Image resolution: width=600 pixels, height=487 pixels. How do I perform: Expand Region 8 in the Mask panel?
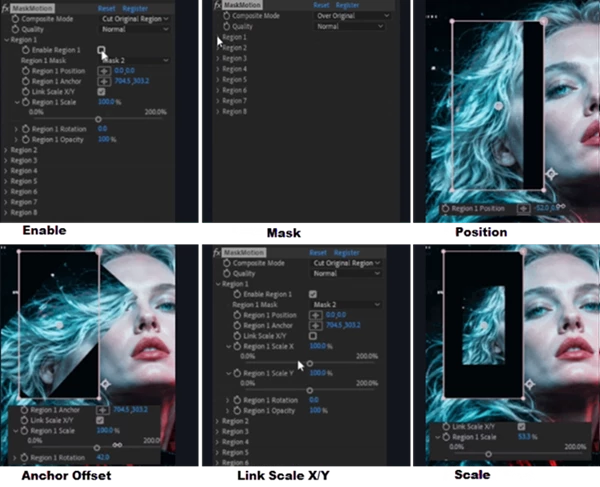pos(218,111)
